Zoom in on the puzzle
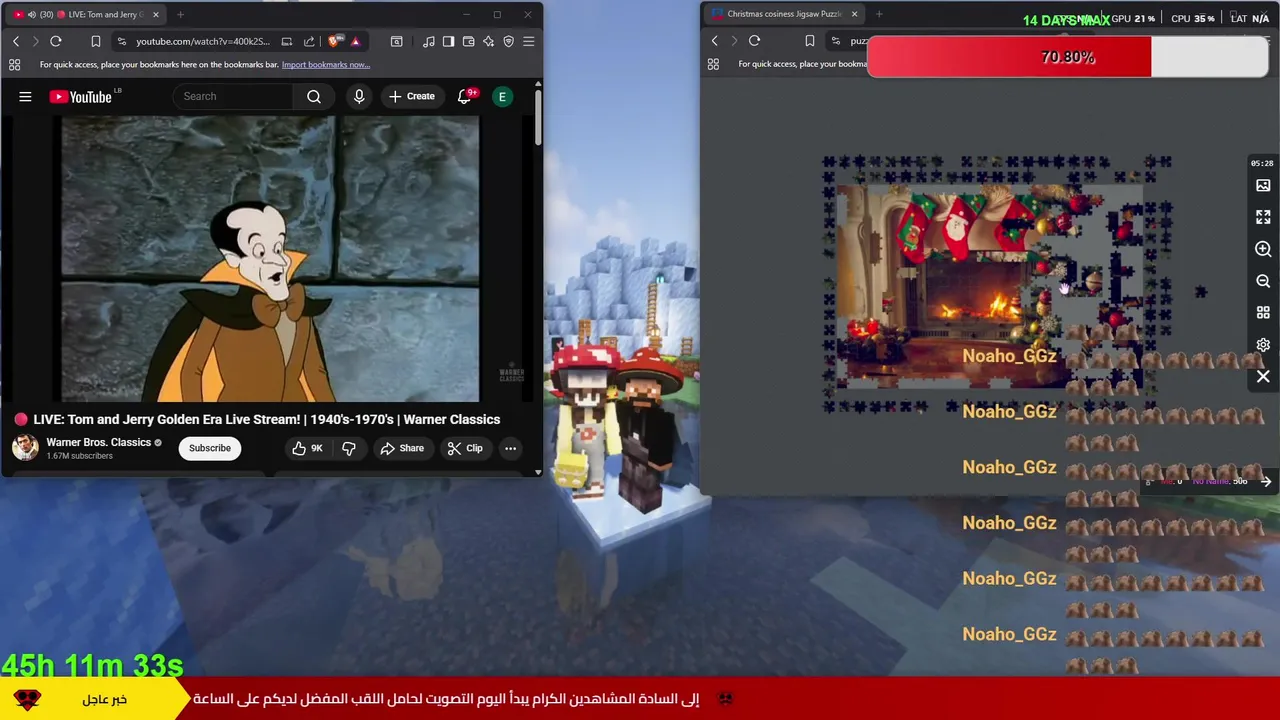 1263,249
